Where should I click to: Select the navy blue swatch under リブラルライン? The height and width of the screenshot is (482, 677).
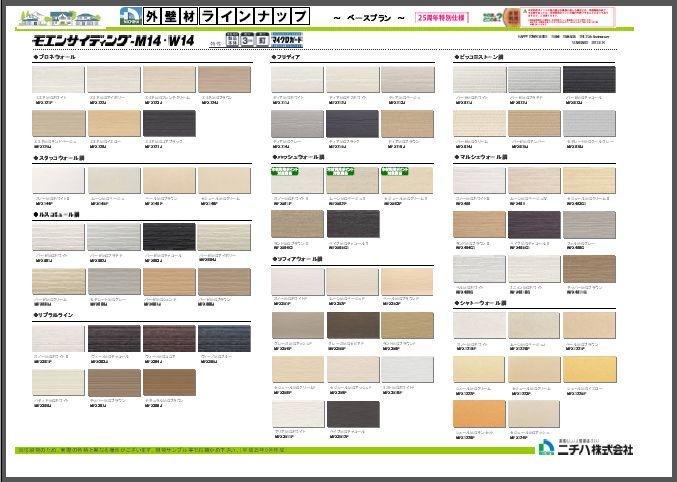point(224,339)
